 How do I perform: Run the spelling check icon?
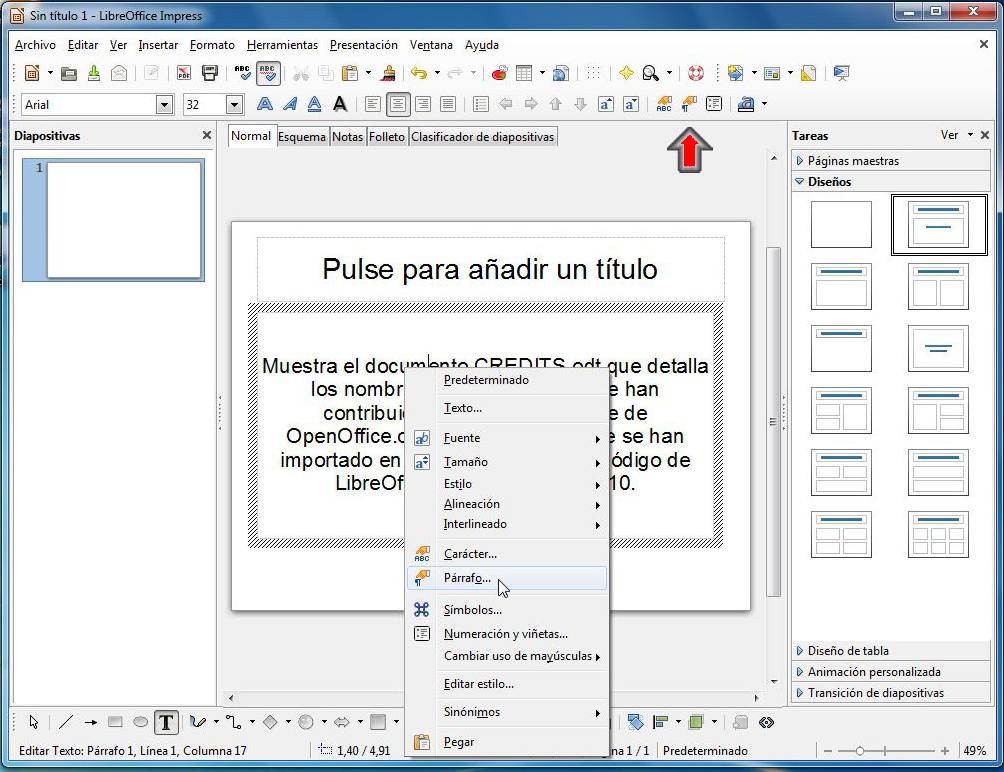[x=242, y=73]
